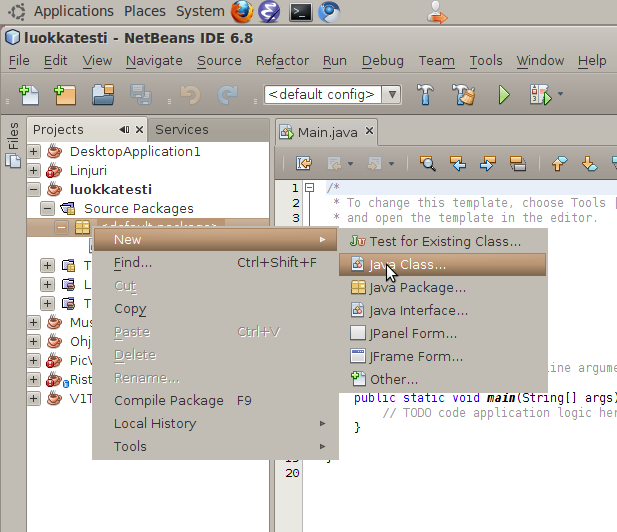617x532 pixels.
Task: Click the New Project toolbar icon
Action: (65, 95)
